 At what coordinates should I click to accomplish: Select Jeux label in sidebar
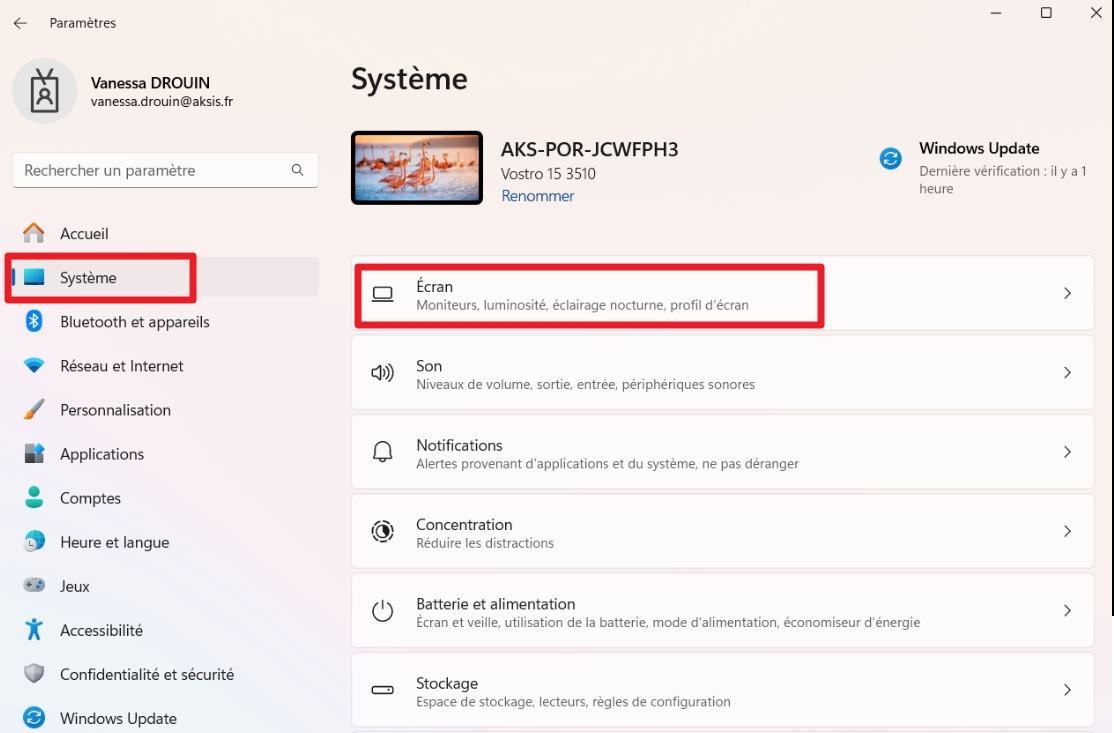click(75, 586)
